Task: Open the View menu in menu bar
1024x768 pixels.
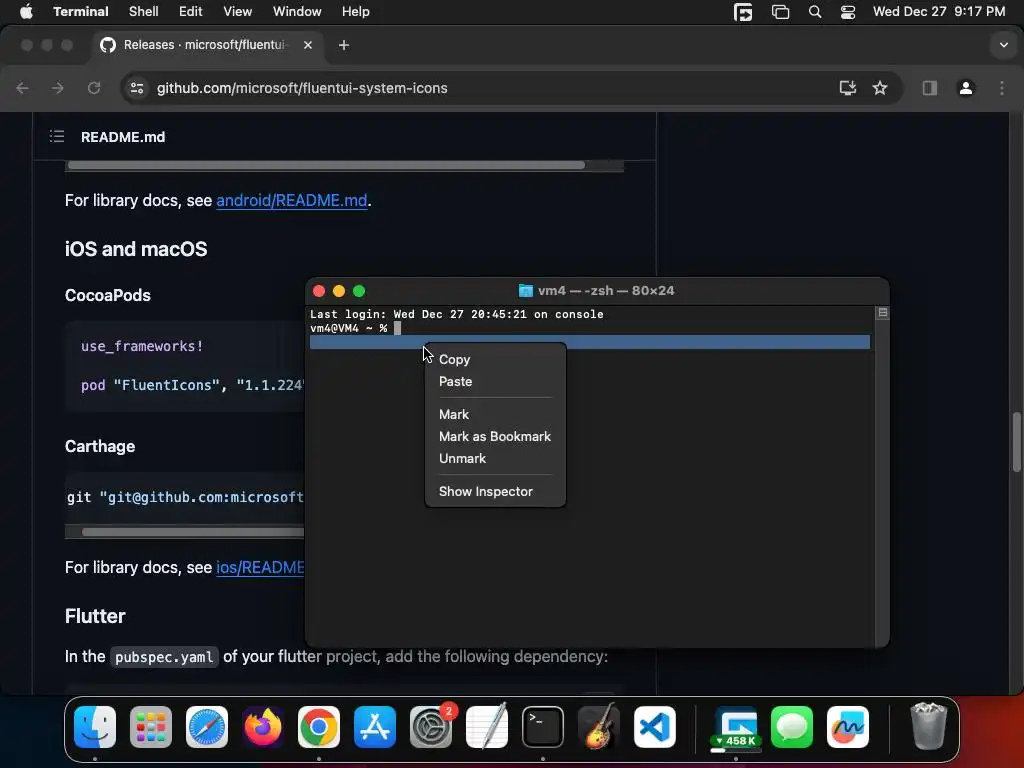Action: coord(237,12)
